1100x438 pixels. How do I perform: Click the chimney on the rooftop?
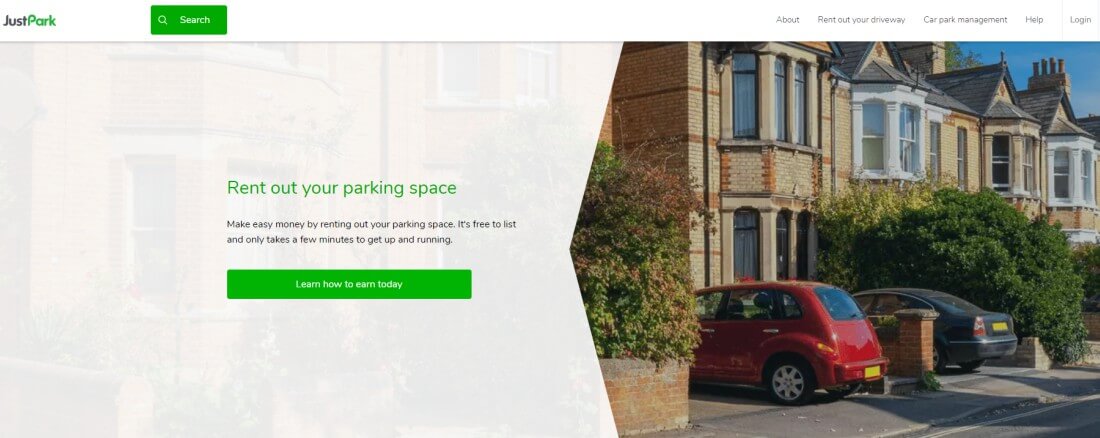tap(1049, 74)
